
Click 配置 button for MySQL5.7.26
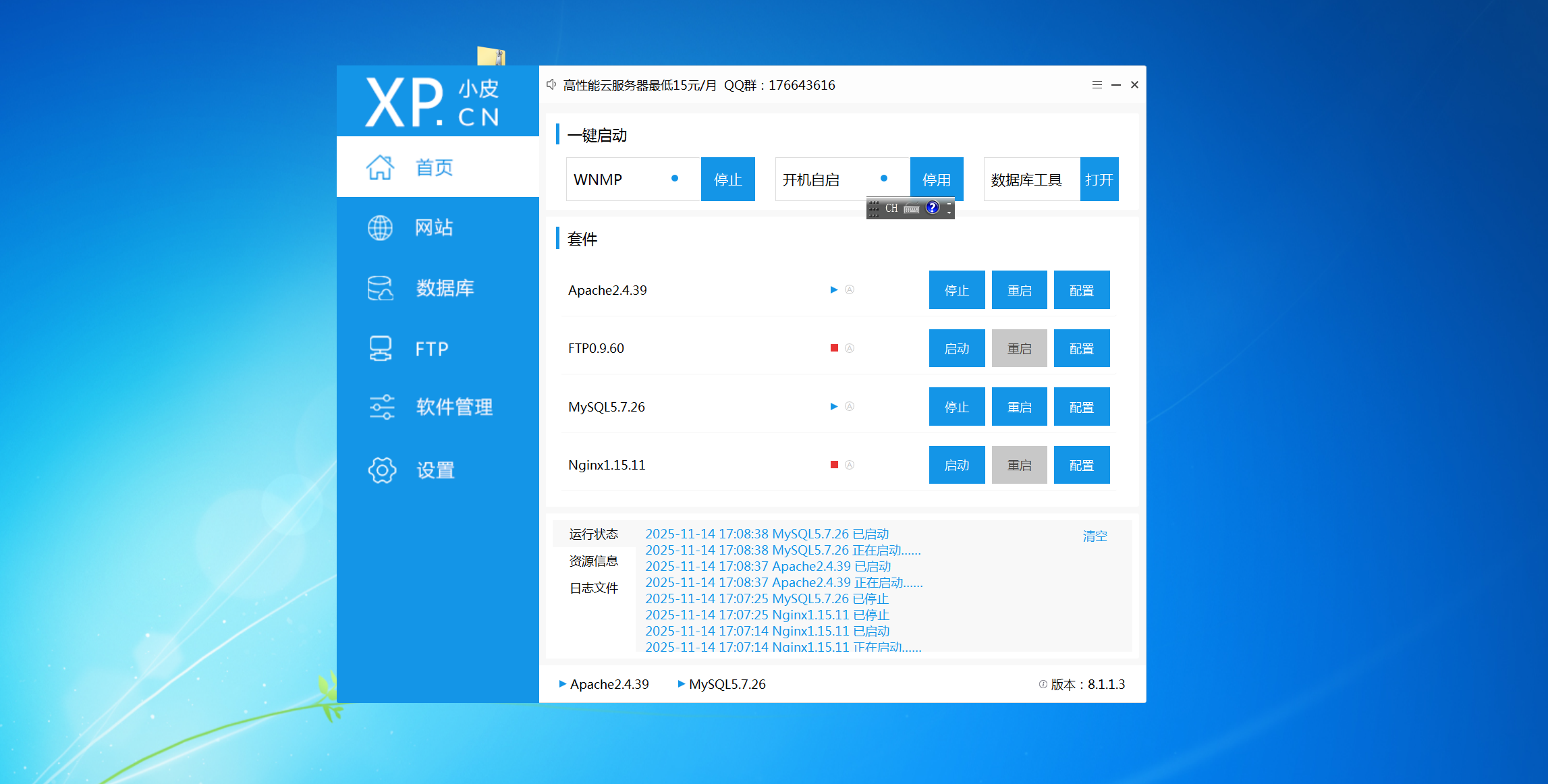point(1081,407)
